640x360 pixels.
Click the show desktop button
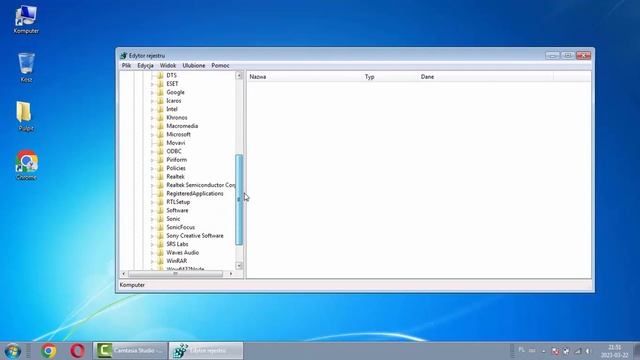(636, 351)
